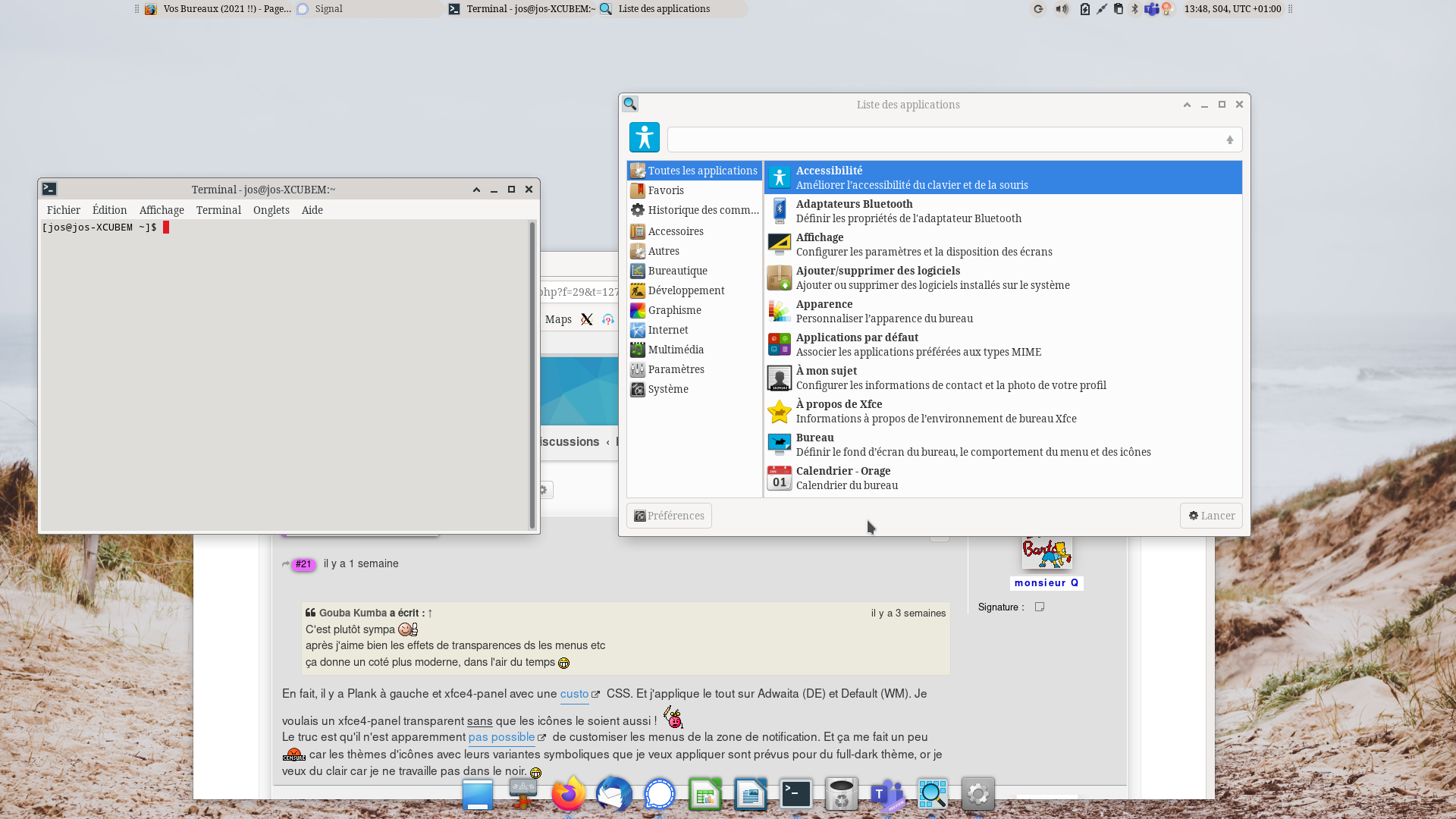Click the Redshift lightbulb tray icon
The image size is (1456, 819).
(1167, 9)
